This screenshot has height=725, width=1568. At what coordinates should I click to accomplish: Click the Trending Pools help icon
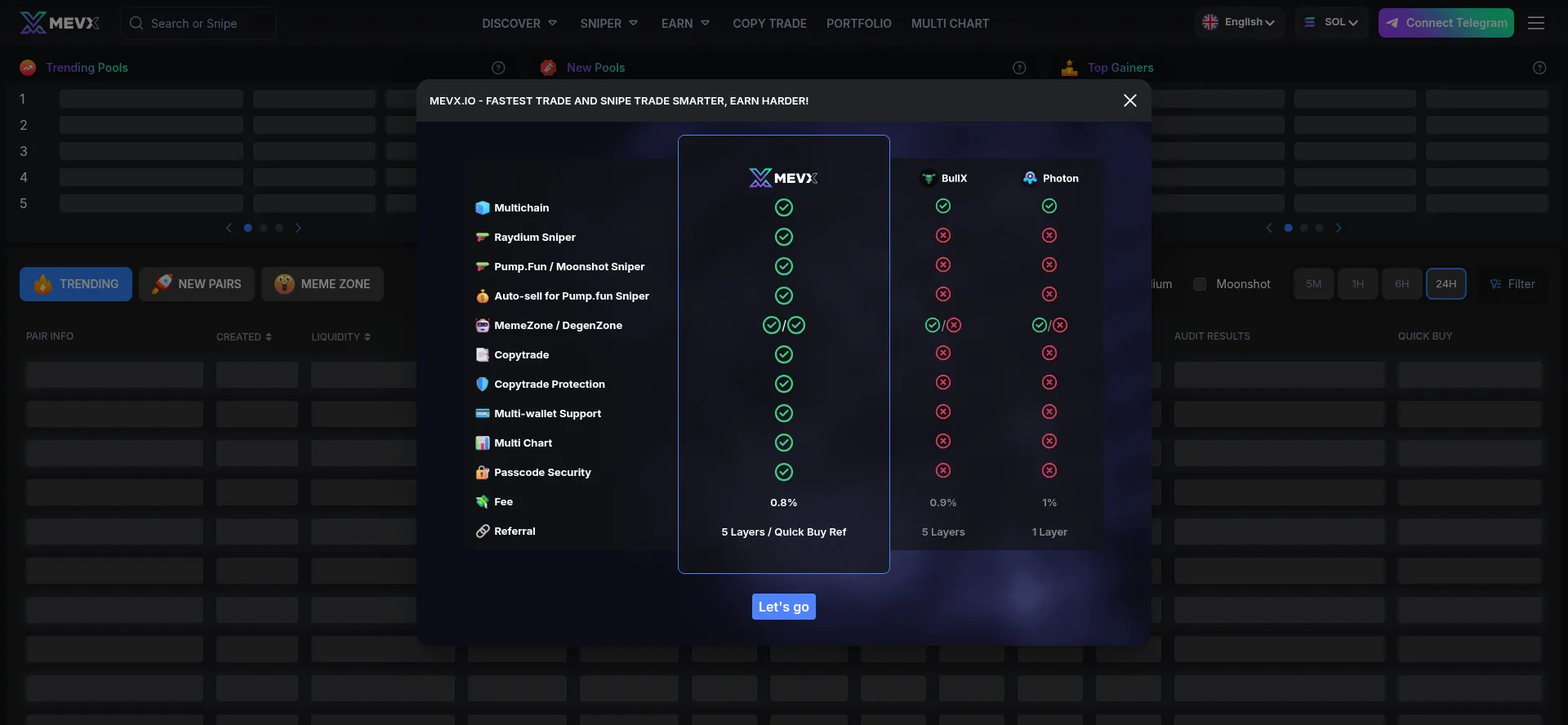point(498,68)
